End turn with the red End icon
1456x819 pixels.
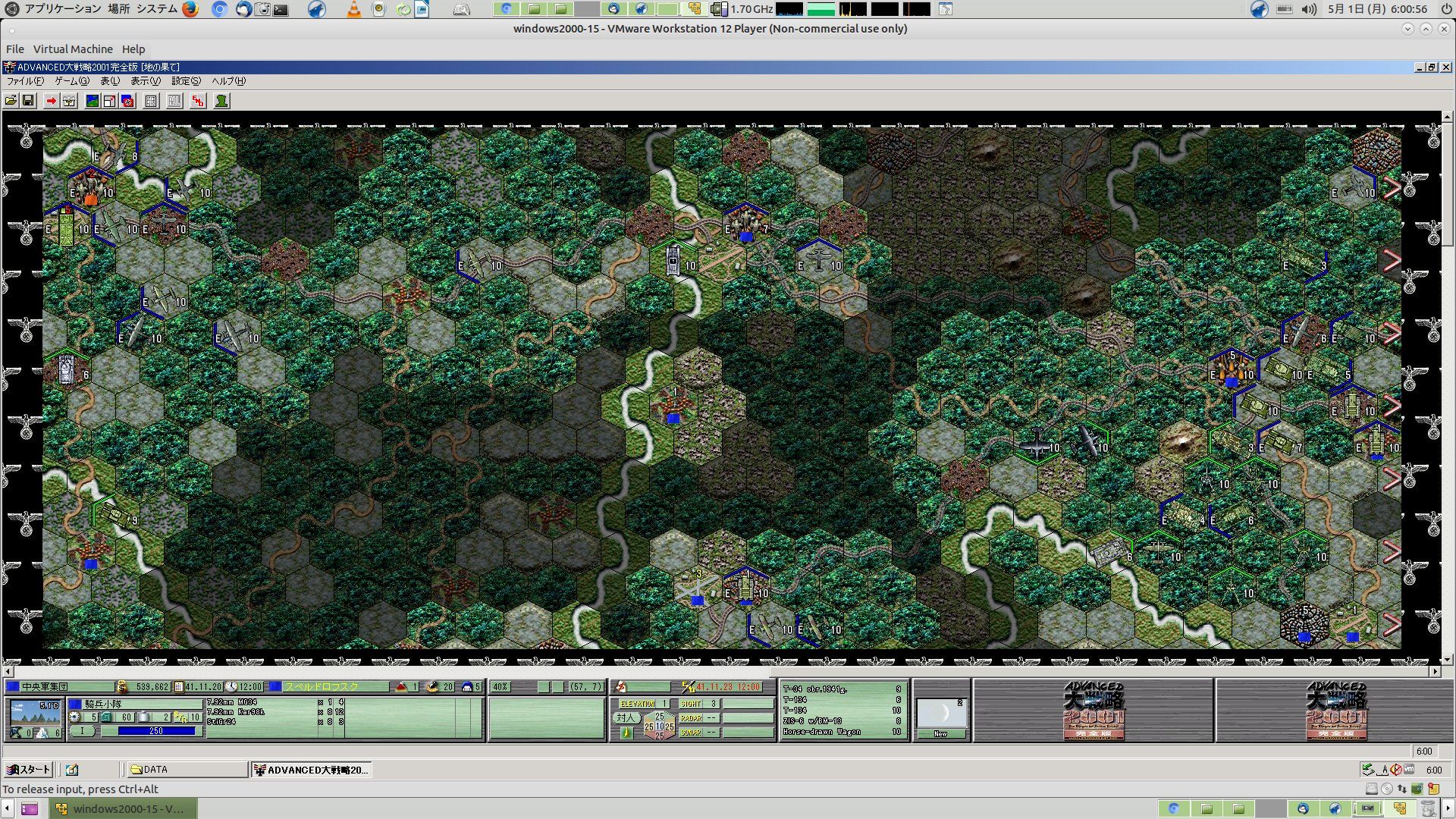pos(198,101)
